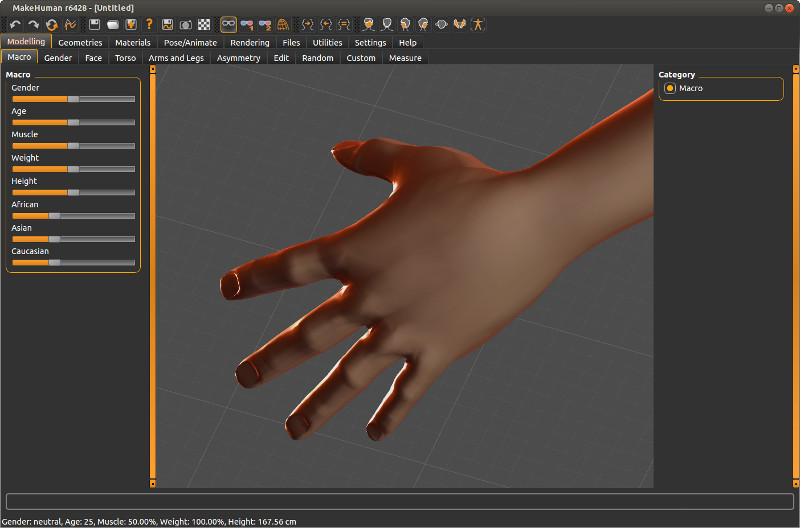Open the Materials tab

(133, 43)
